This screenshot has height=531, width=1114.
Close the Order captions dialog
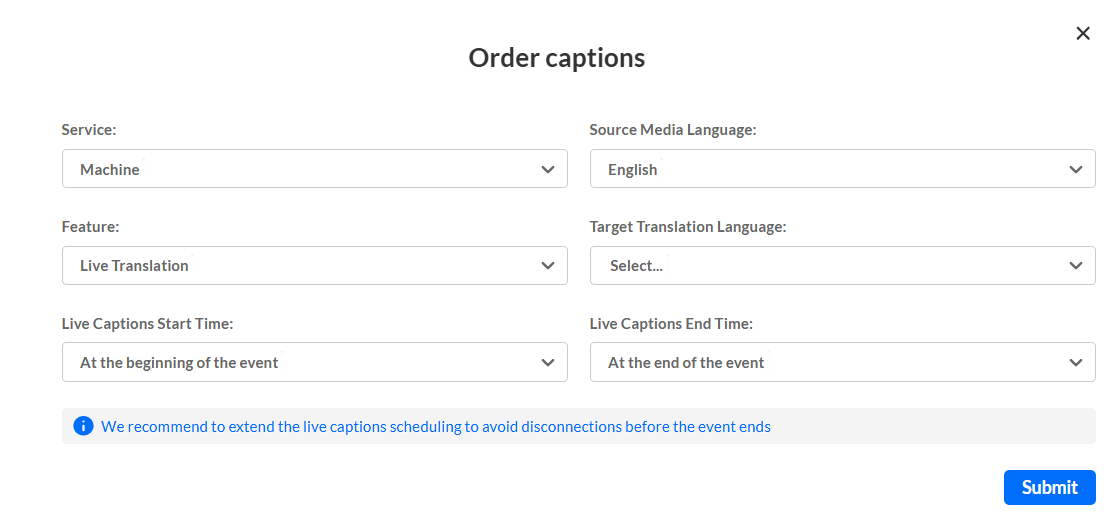[x=1082, y=33]
